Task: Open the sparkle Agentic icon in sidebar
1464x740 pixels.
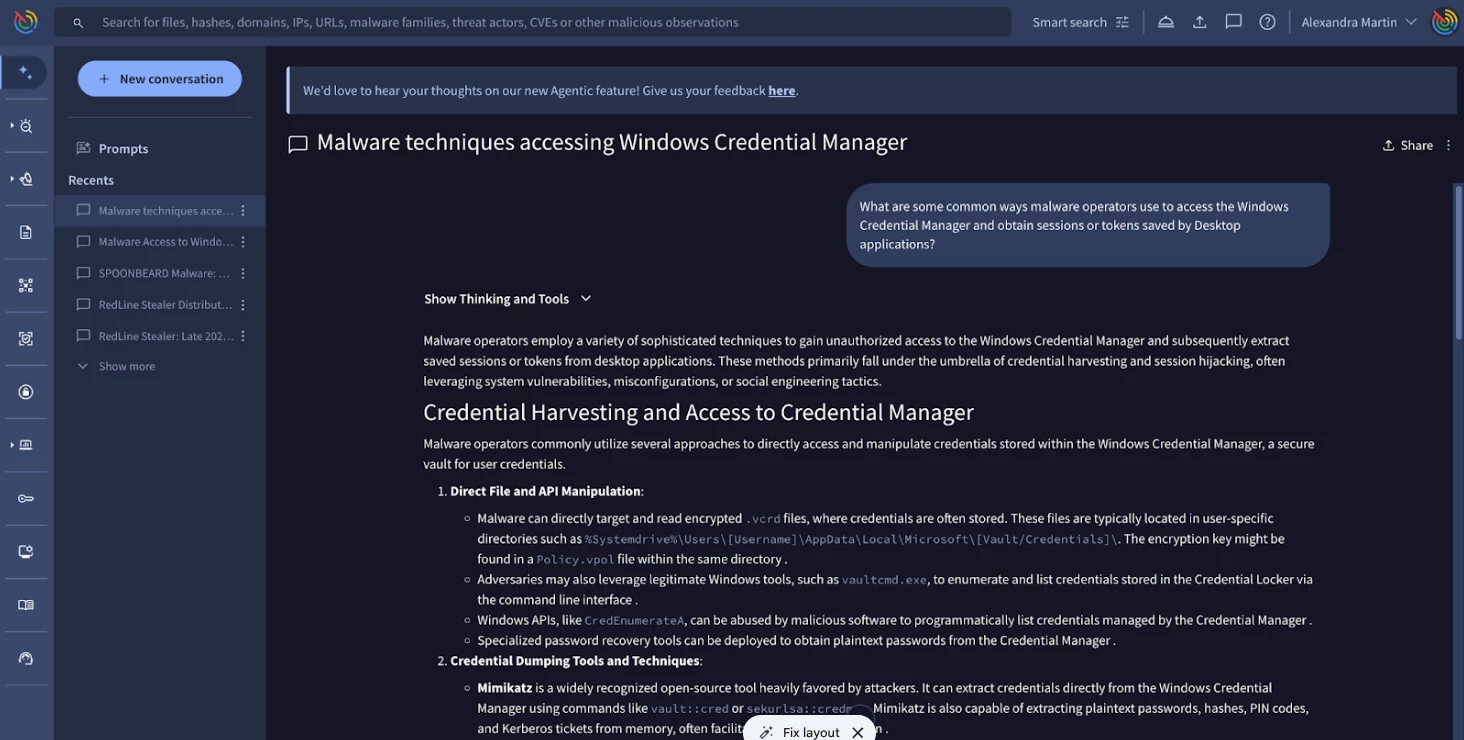Action: point(26,72)
